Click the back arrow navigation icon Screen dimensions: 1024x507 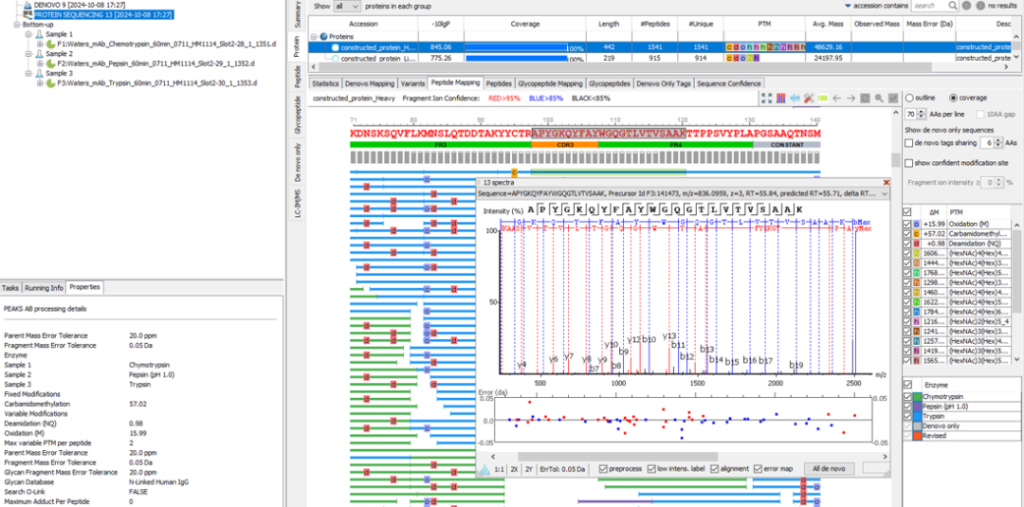838,98
